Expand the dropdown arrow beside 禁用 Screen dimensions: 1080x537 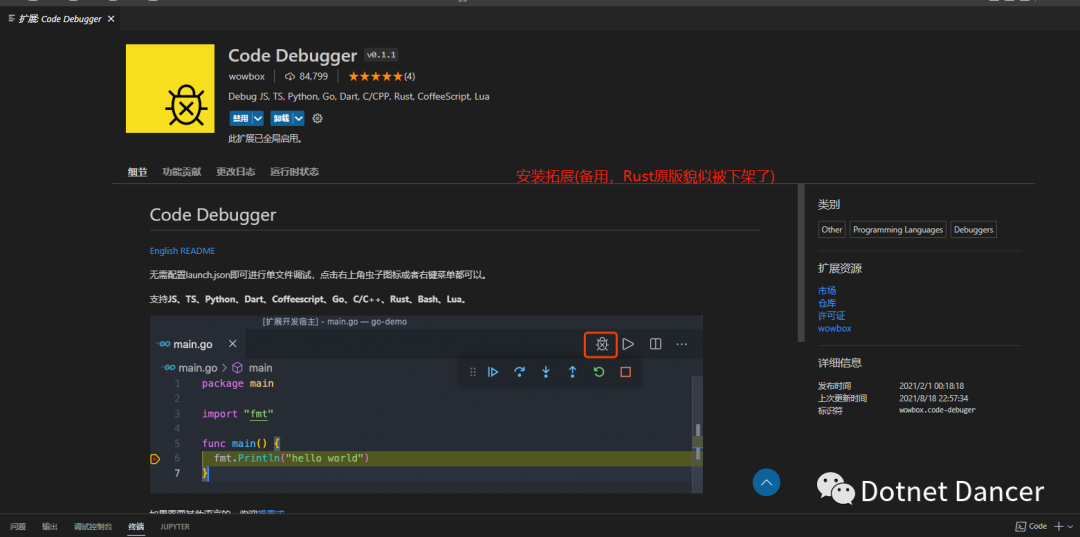[258, 118]
